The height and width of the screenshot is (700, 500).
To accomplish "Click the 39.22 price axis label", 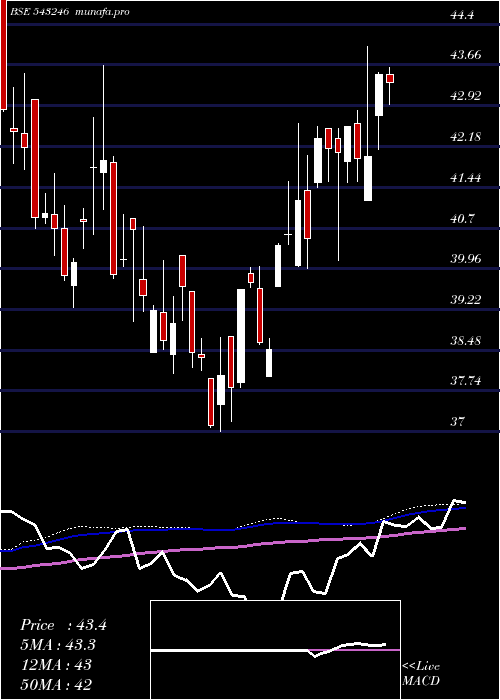I will (x=466, y=300).
